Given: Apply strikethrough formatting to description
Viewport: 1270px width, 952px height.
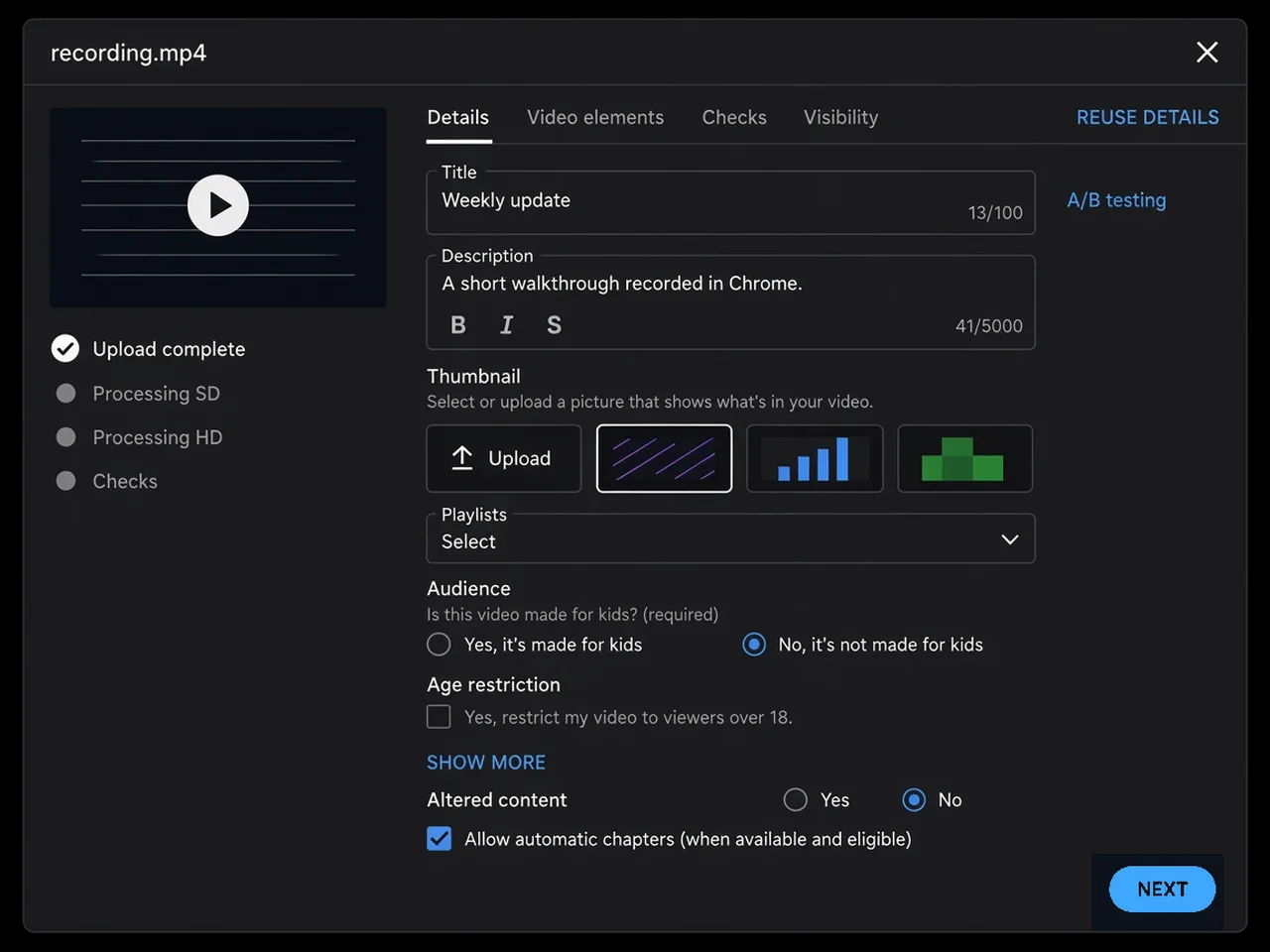Looking at the screenshot, I should click(554, 325).
